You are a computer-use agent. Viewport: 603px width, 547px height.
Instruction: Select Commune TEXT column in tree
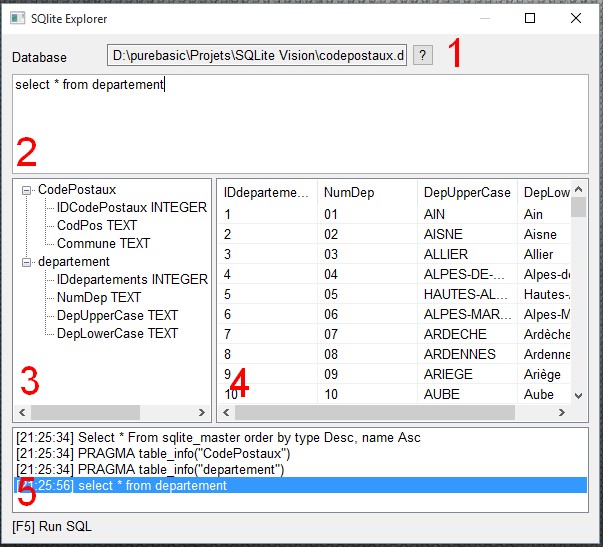(x=103, y=243)
